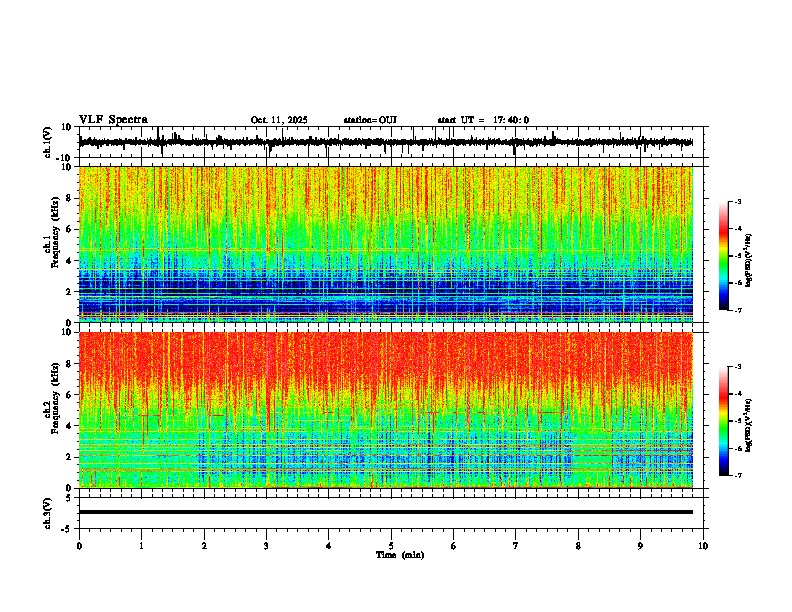Image resolution: width=792 pixels, height=612 pixels.
Task: Click the time axis end label "10"
Action: (703, 546)
